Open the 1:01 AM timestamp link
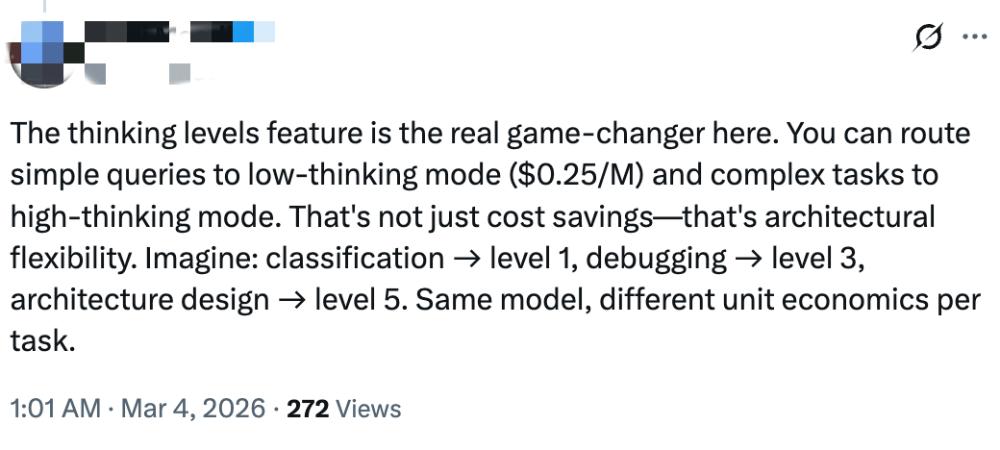The height and width of the screenshot is (450, 1000). 55,408
